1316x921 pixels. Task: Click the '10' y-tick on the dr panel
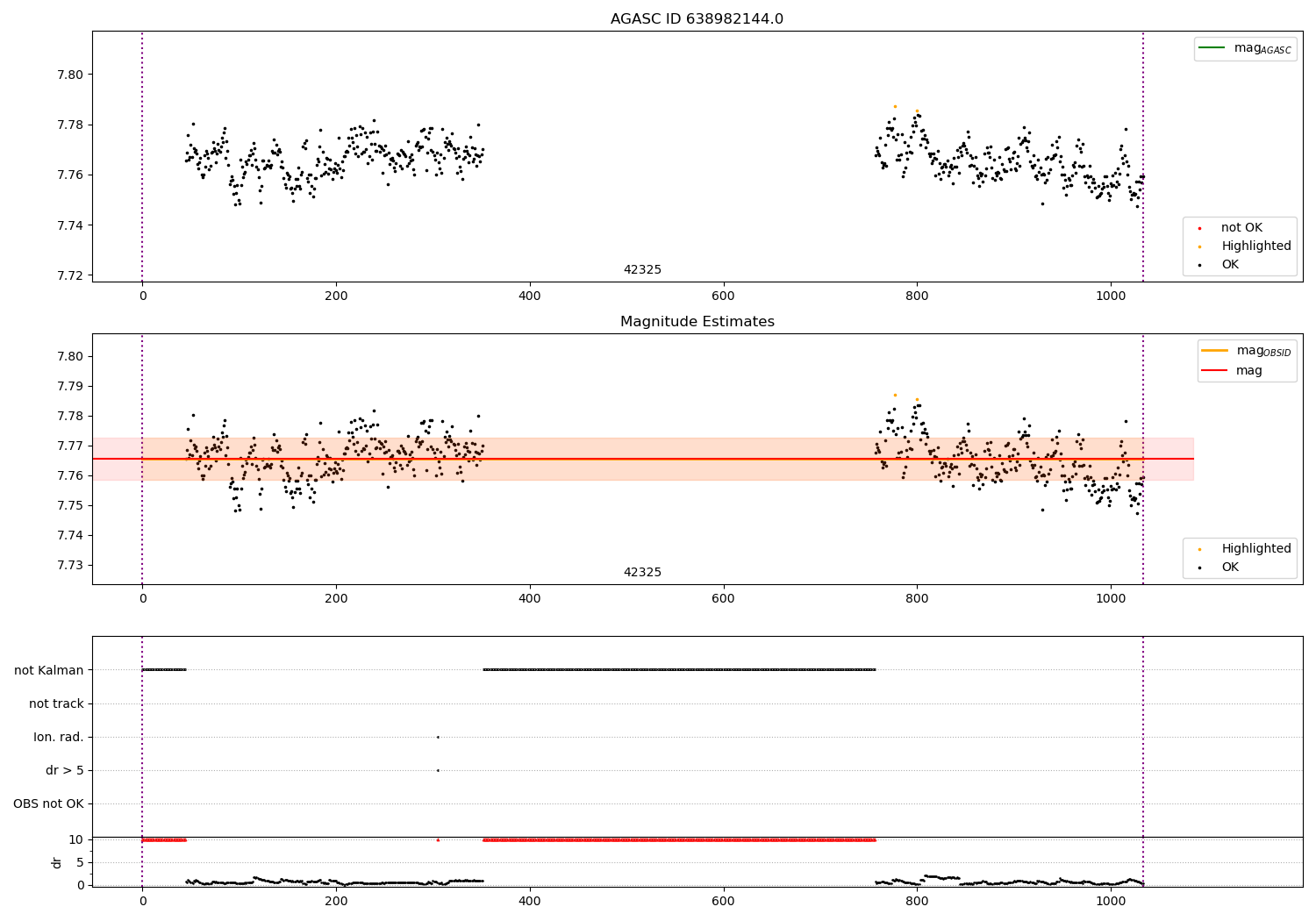[76, 839]
